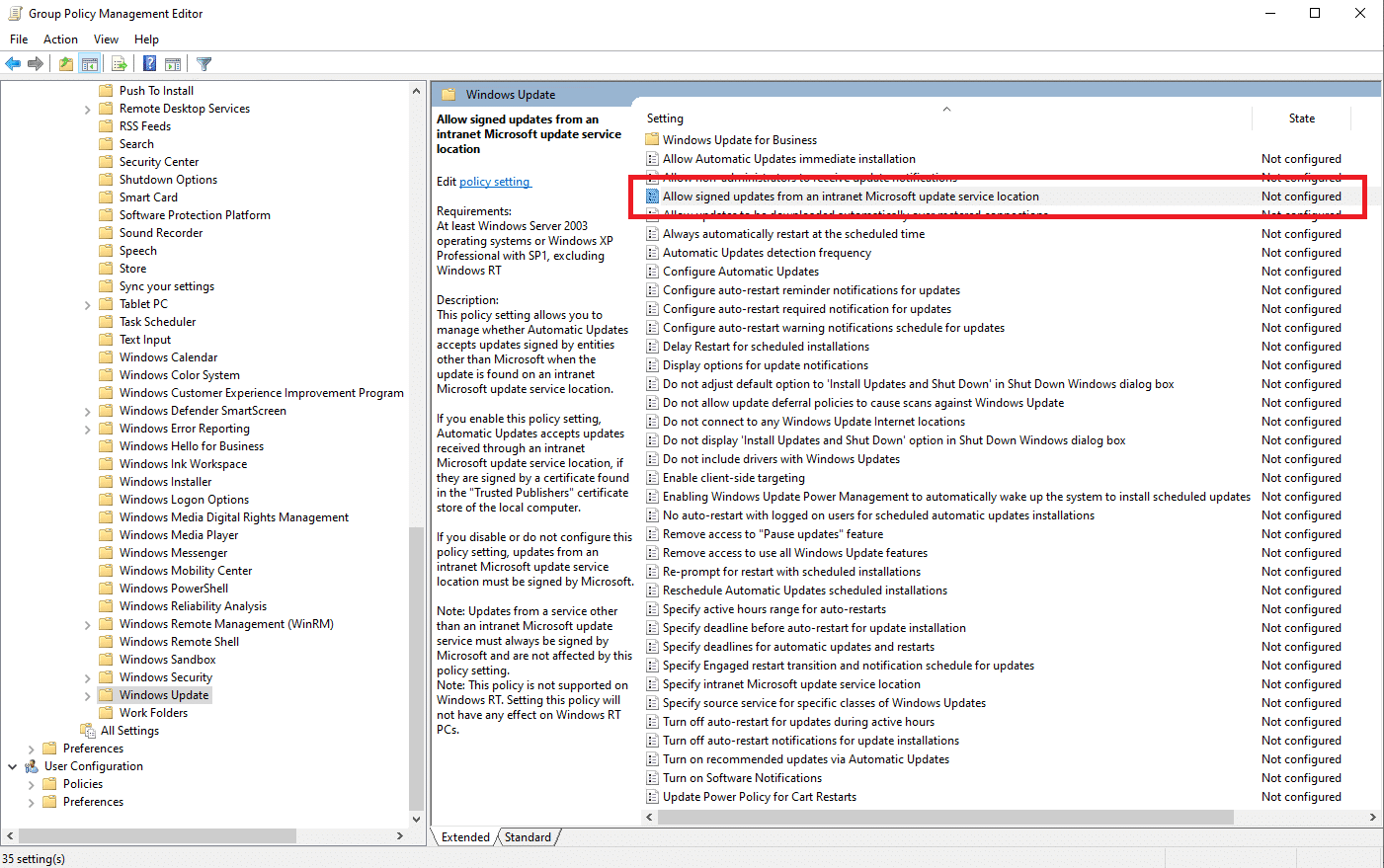Click the Export List toolbar icon
Image resolution: width=1384 pixels, height=868 pixels.
(120, 64)
